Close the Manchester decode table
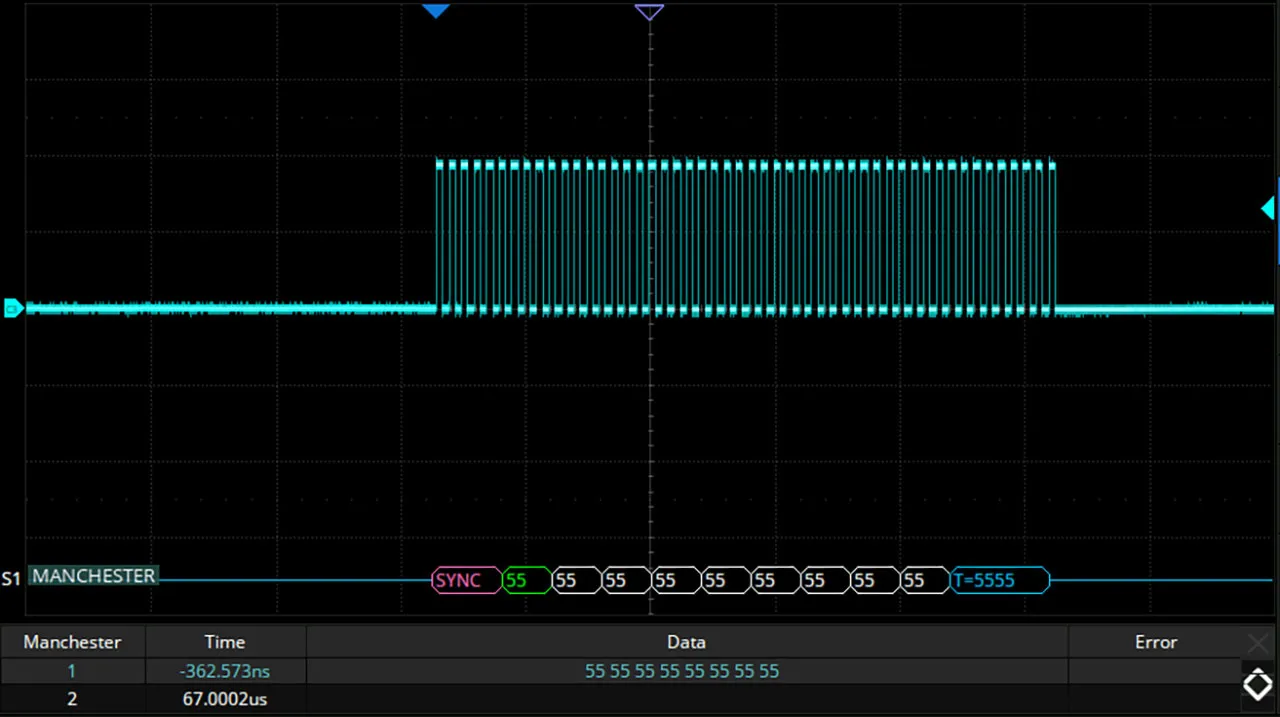Image resolution: width=1280 pixels, height=717 pixels. [1257, 642]
